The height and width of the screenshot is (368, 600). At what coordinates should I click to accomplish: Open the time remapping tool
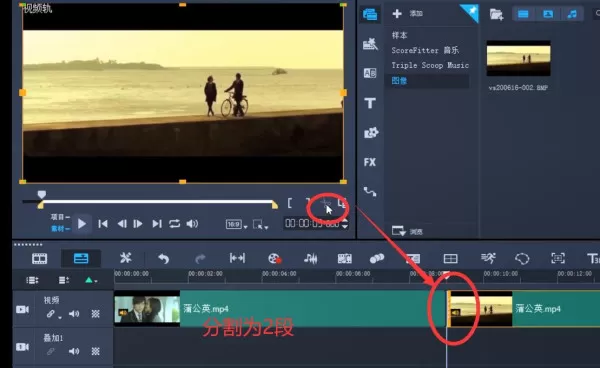click(x=488, y=258)
